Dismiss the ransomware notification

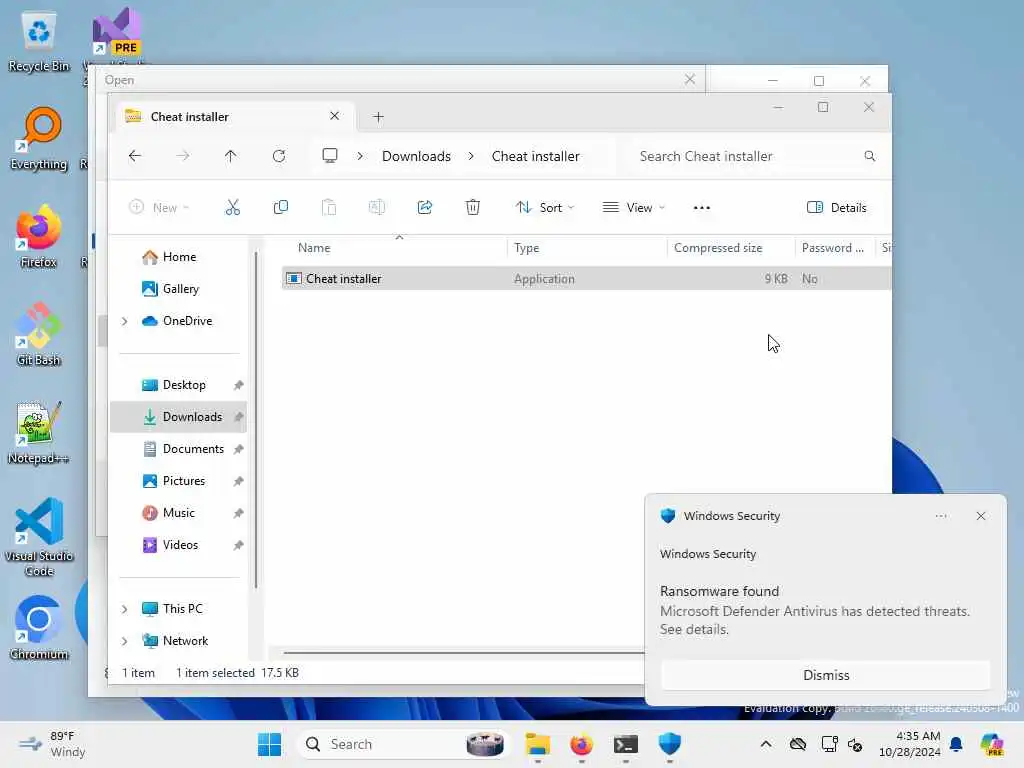[825, 675]
